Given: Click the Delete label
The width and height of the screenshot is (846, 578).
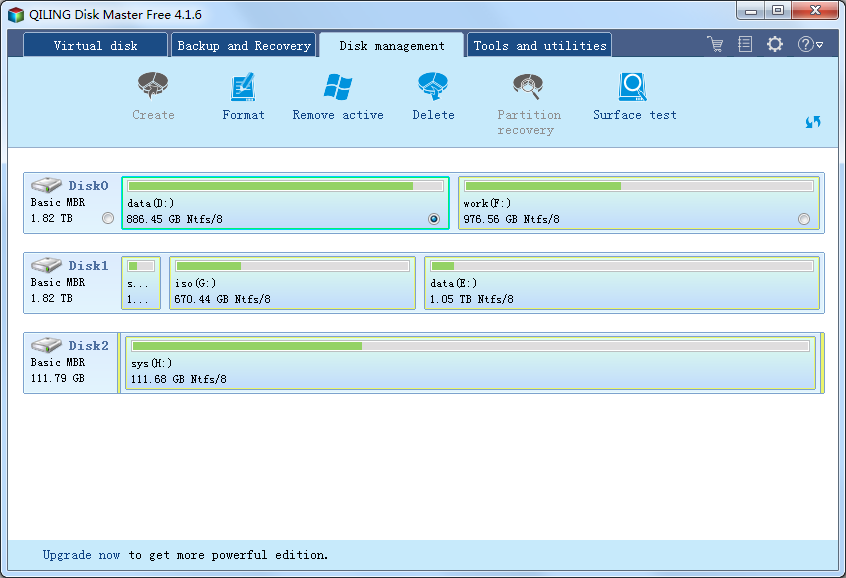Looking at the screenshot, I should pyautogui.click(x=433, y=114).
